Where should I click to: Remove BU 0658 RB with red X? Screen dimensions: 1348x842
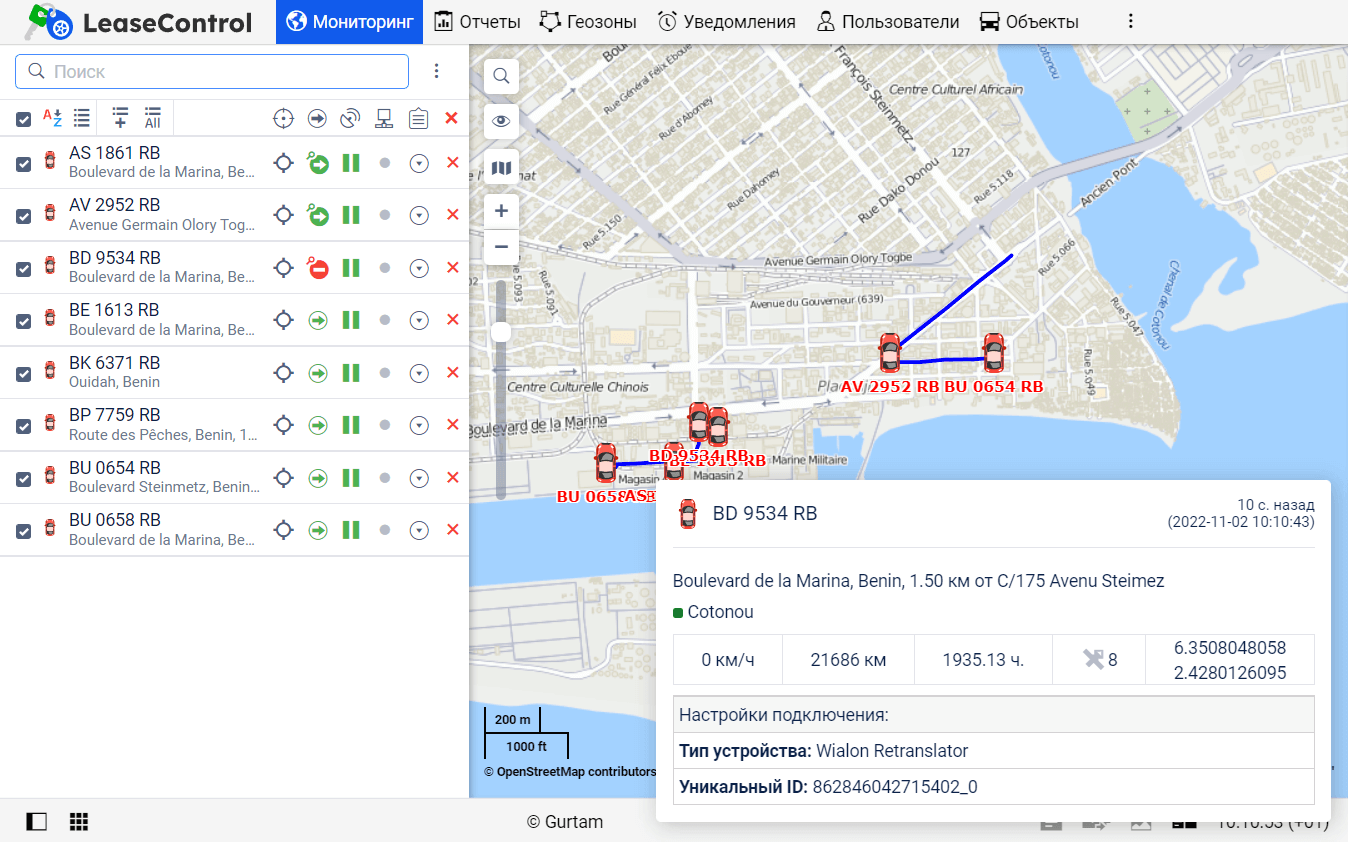[452, 529]
